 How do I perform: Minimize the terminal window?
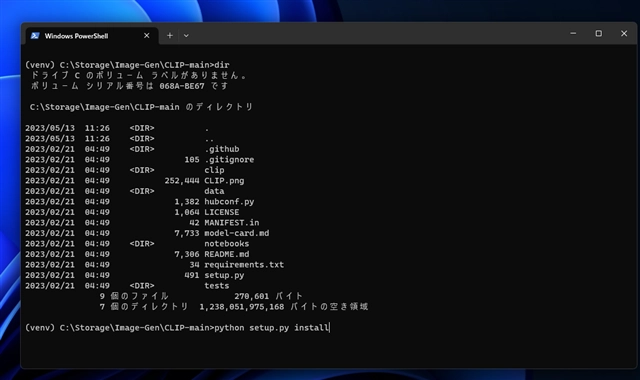pyautogui.click(x=573, y=33)
